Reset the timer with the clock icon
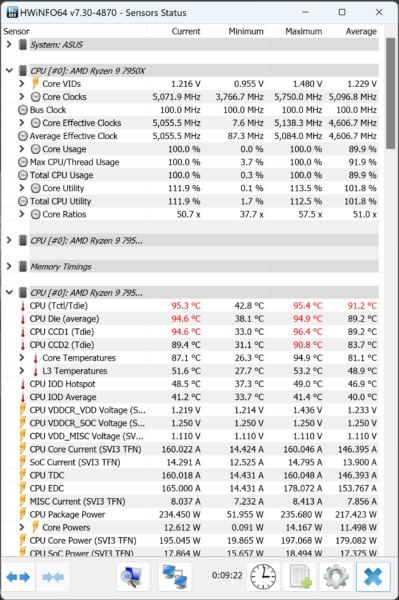399x600 pixels. [x=263, y=577]
